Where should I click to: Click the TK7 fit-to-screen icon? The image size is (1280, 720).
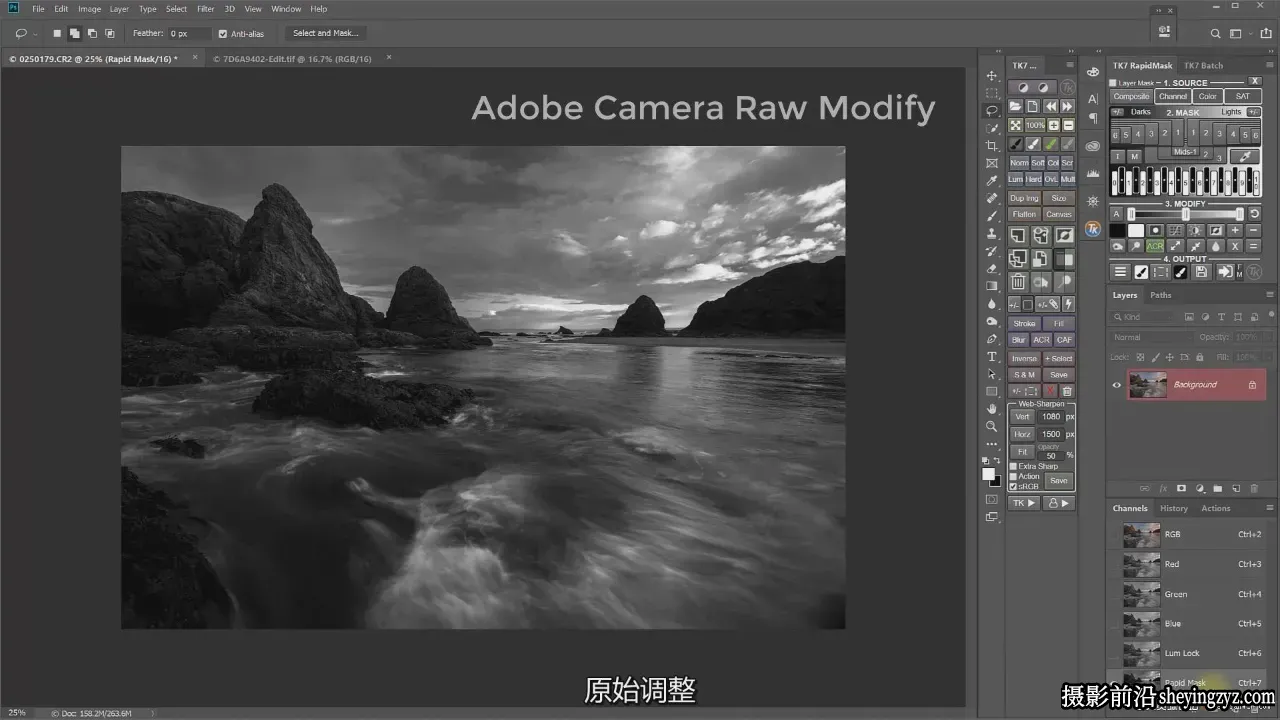[x=1015, y=125]
